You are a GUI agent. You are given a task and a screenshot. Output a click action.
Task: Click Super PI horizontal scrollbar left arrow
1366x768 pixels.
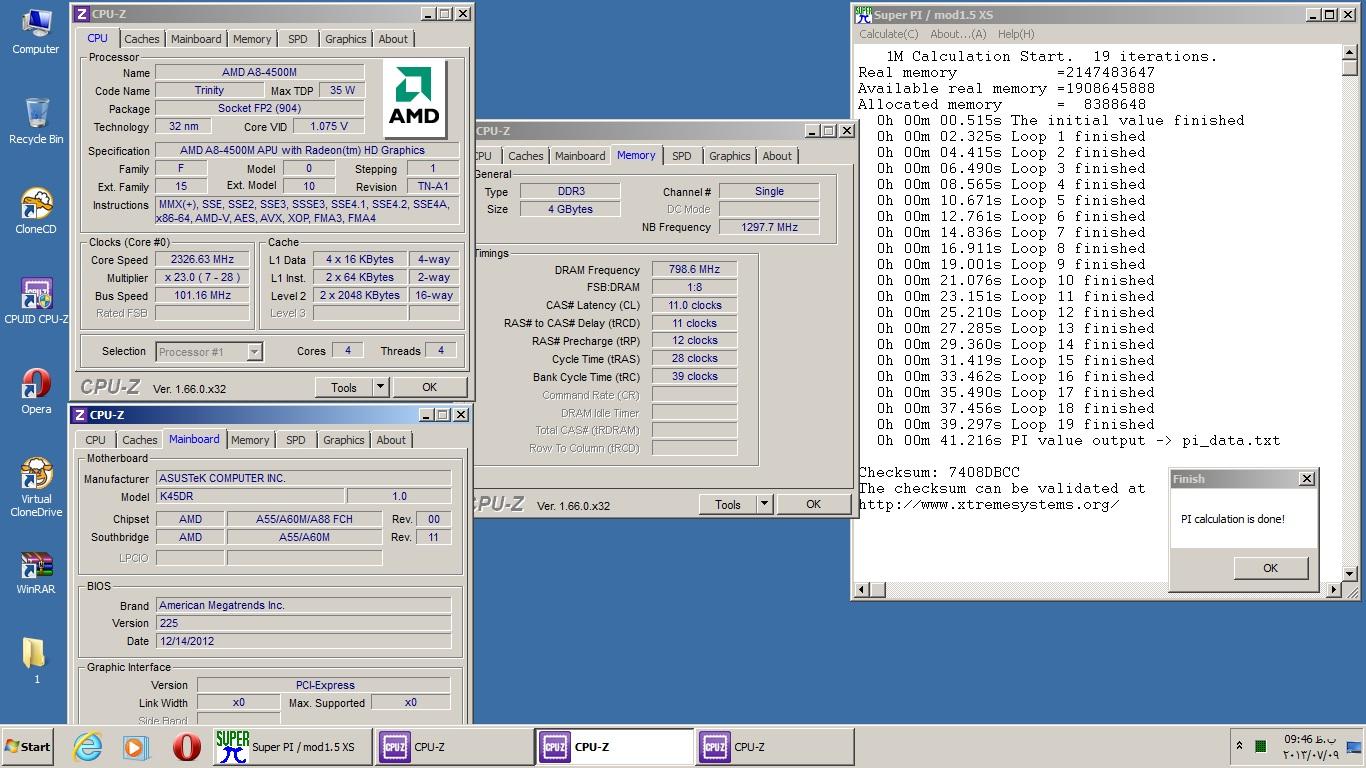coord(862,590)
